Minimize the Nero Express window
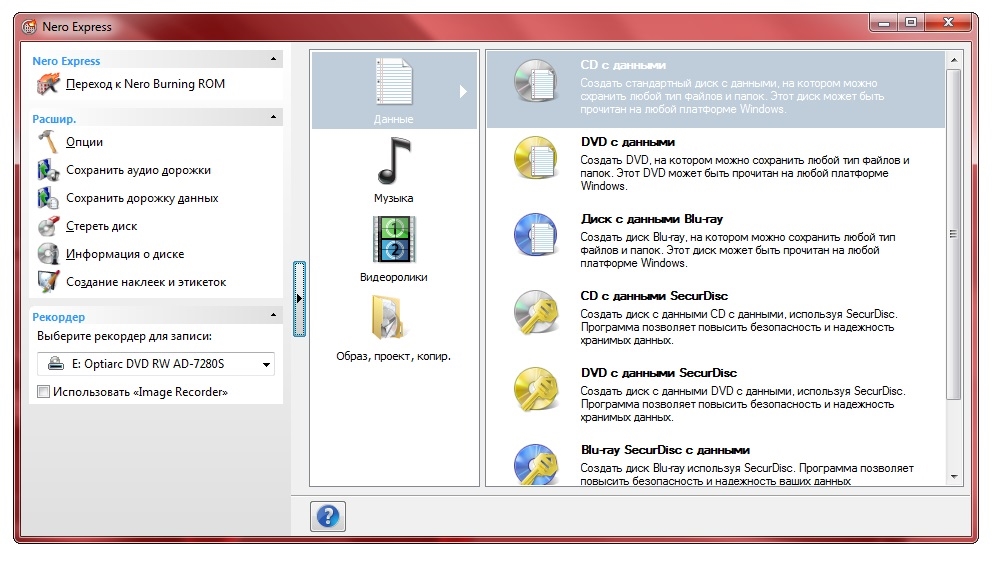Image resolution: width=996 pixels, height=563 pixels. (x=884, y=23)
